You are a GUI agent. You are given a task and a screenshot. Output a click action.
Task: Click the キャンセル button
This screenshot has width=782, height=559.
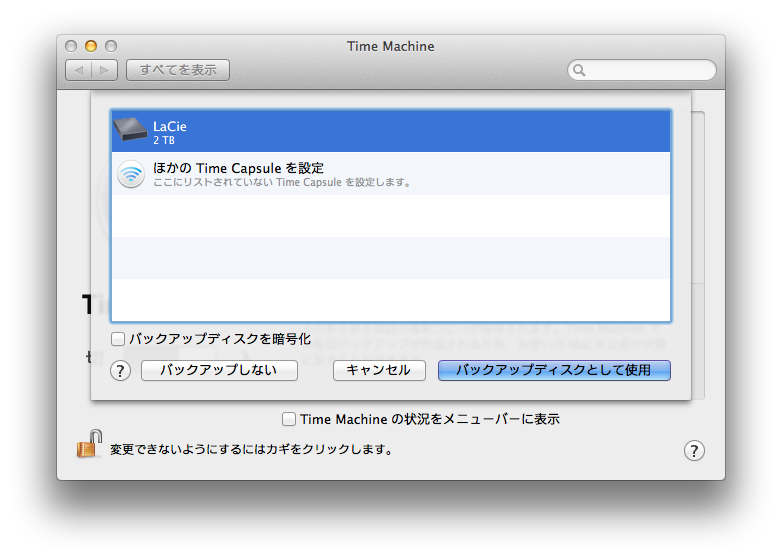pyautogui.click(x=379, y=371)
